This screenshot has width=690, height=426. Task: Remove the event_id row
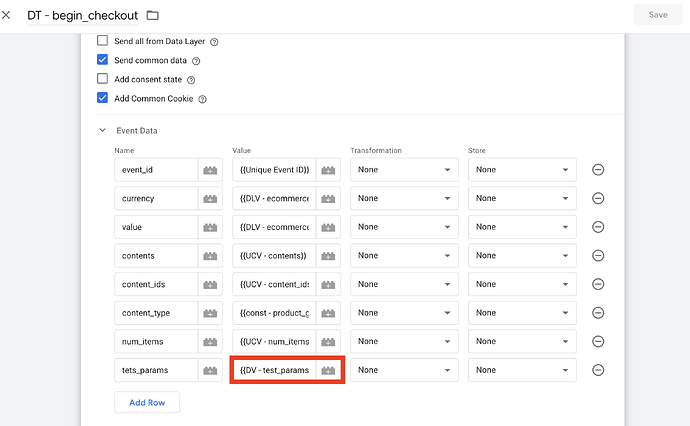pos(598,170)
